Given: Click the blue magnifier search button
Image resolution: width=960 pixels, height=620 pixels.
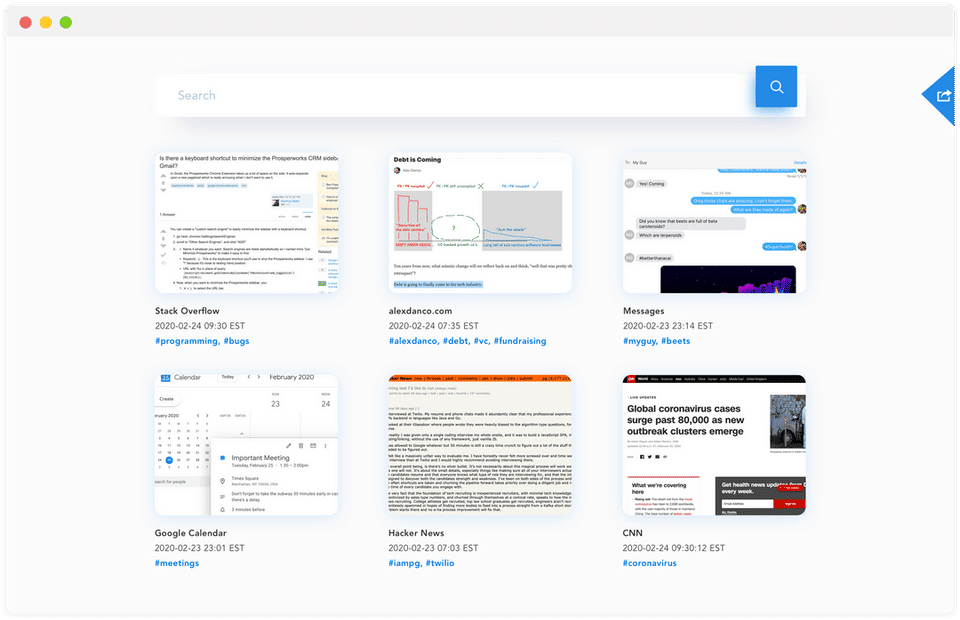Looking at the screenshot, I should tap(776, 86).
